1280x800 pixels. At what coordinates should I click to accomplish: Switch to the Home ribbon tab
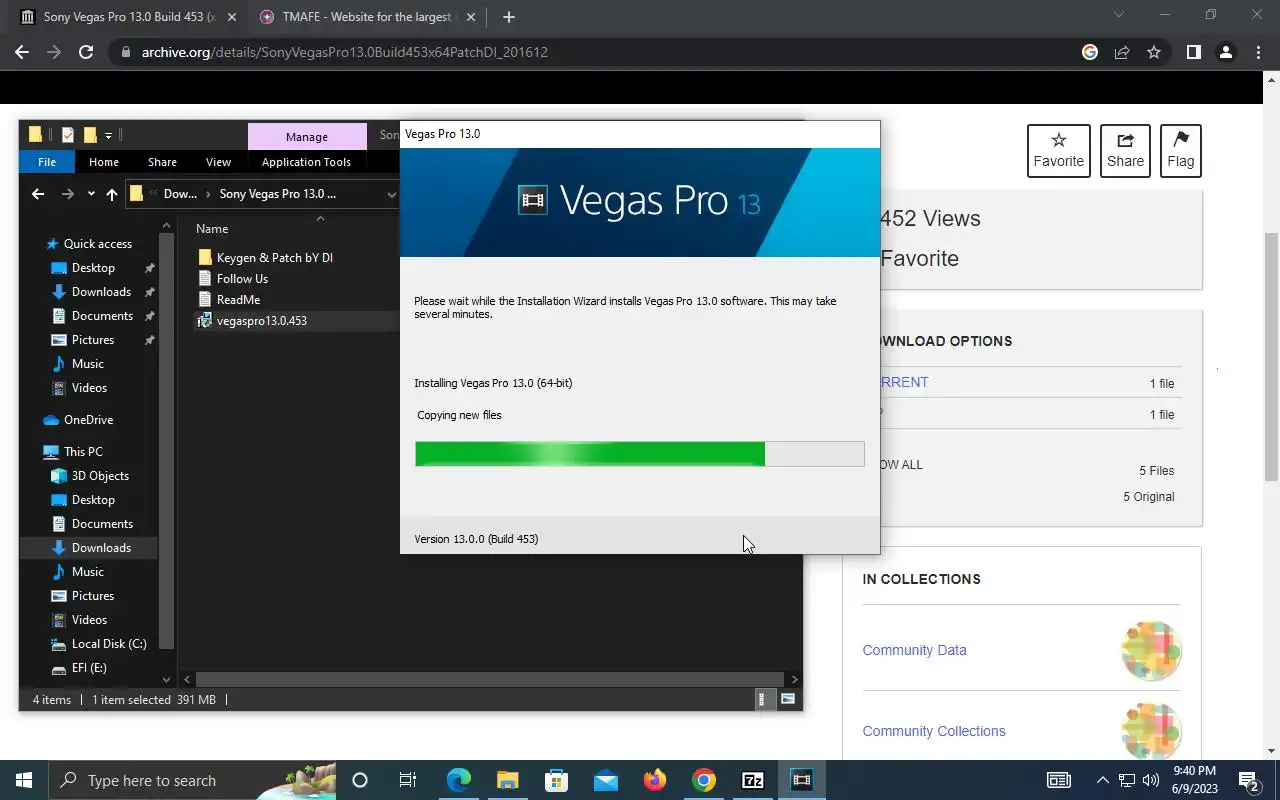[x=103, y=162]
